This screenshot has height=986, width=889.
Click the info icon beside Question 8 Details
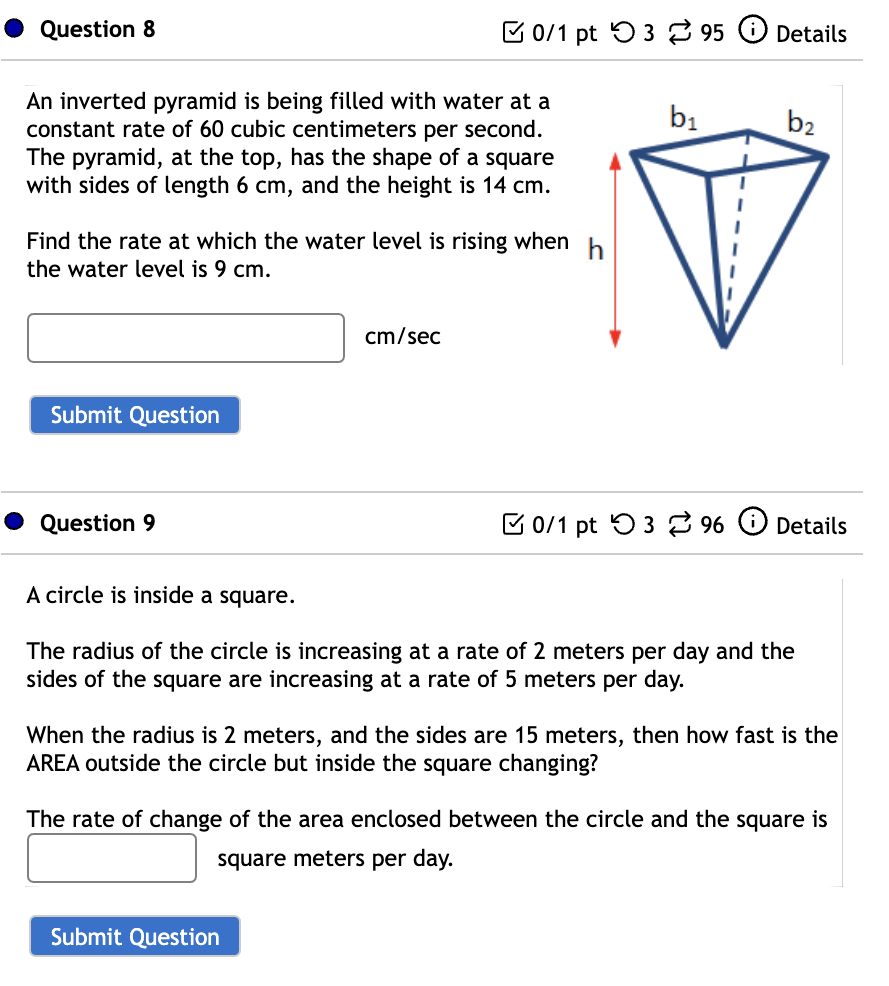(753, 30)
